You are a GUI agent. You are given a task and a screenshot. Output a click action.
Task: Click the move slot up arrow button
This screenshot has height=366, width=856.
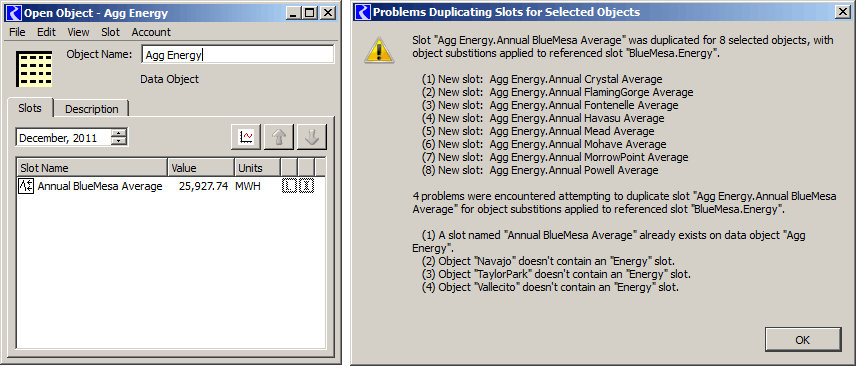click(279, 137)
